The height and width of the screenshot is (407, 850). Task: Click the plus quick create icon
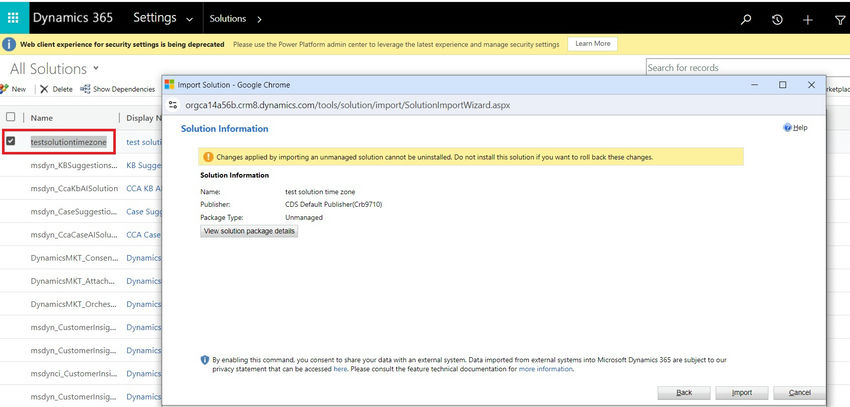point(808,20)
